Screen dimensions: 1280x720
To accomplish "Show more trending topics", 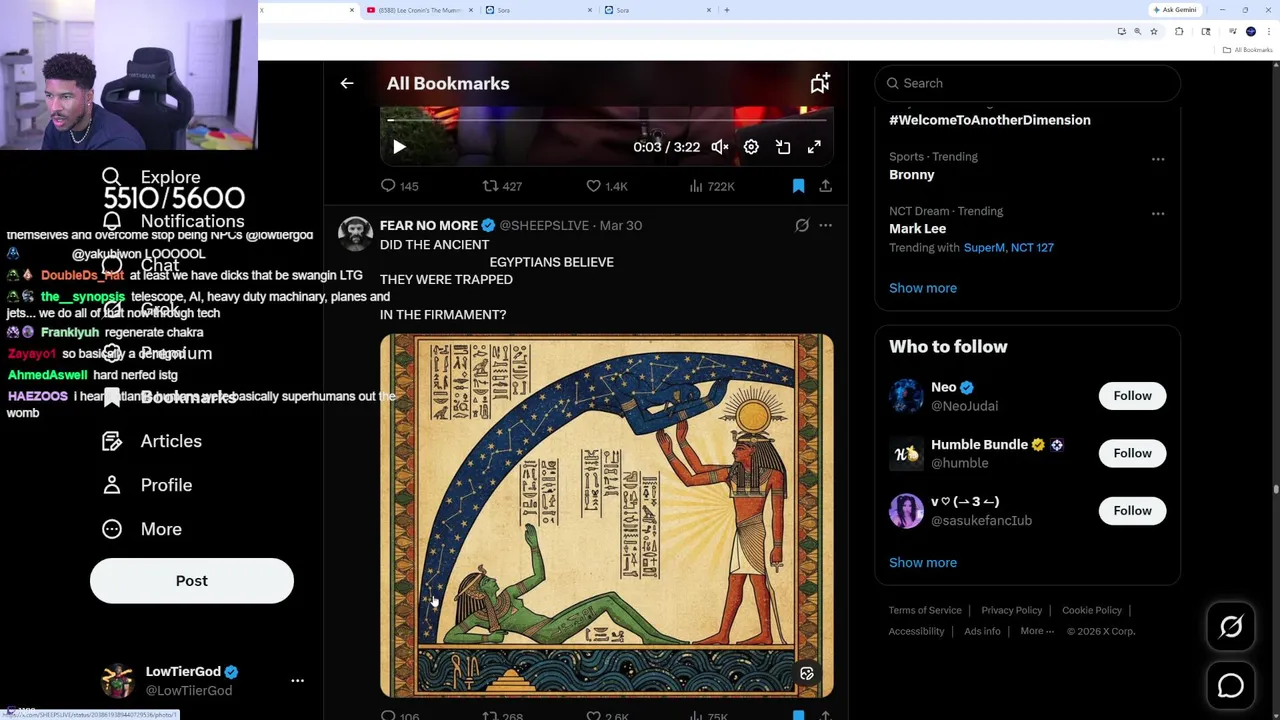I will (x=923, y=288).
